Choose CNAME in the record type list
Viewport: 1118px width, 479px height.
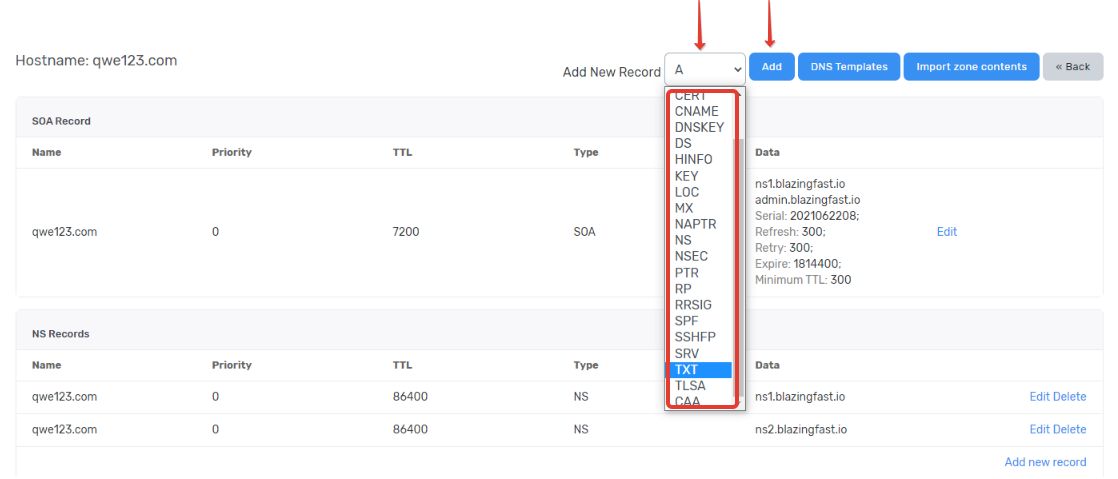(x=697, y=112)
